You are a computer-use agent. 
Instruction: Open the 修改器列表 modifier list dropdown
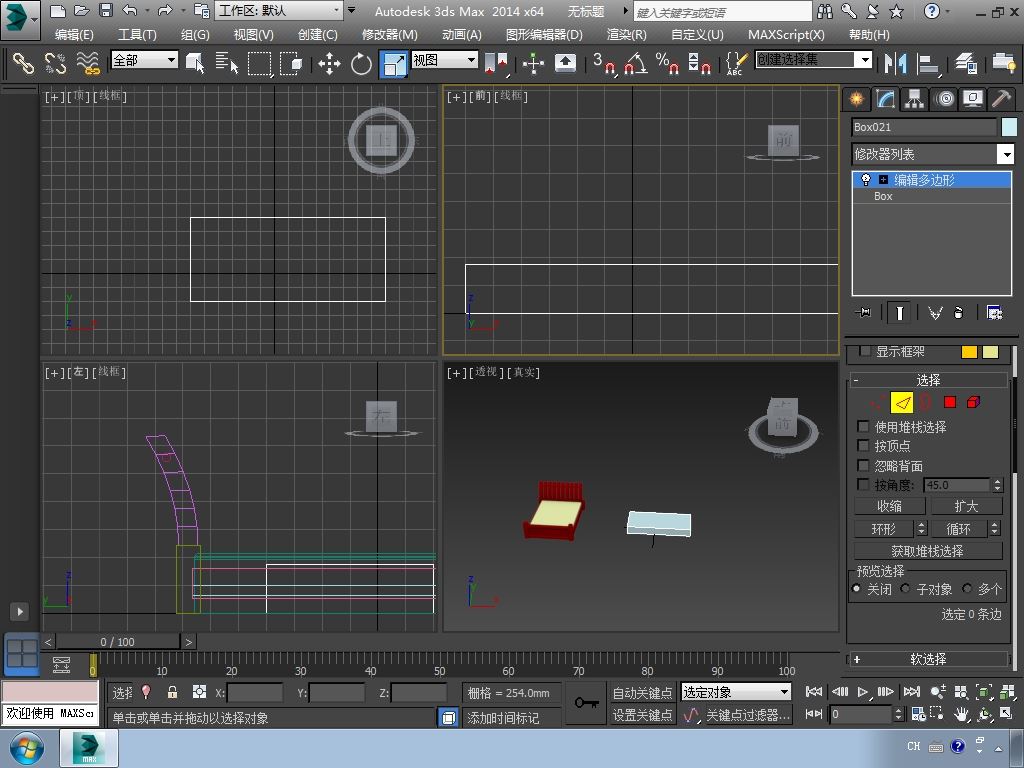[x=933, y=154]
